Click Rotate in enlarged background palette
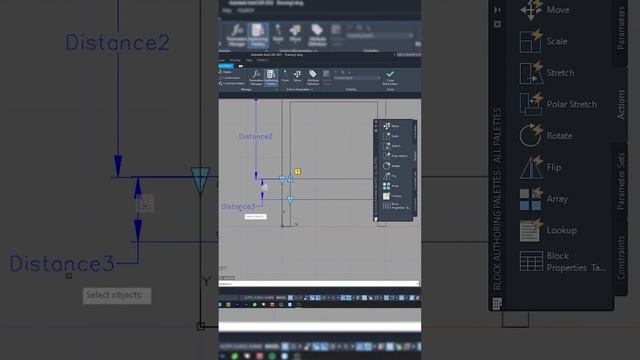640x360 pixels. [546, 136]
